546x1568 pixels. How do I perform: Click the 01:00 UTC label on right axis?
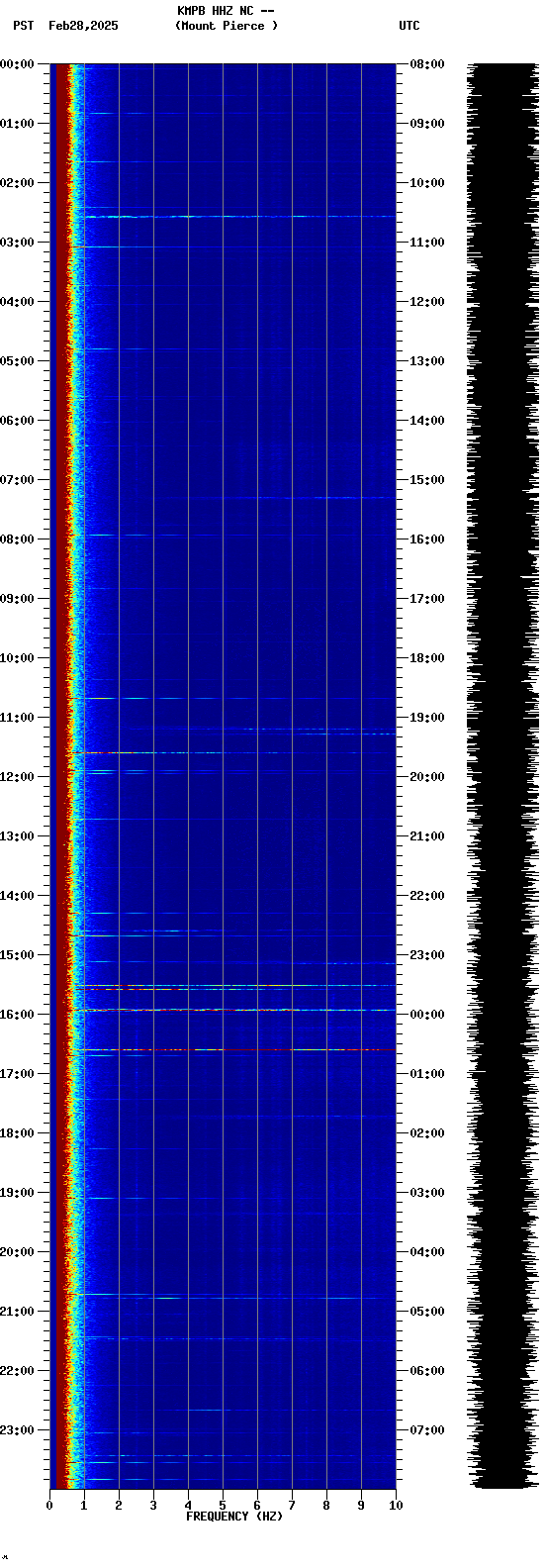click(x=426, y=1074)
